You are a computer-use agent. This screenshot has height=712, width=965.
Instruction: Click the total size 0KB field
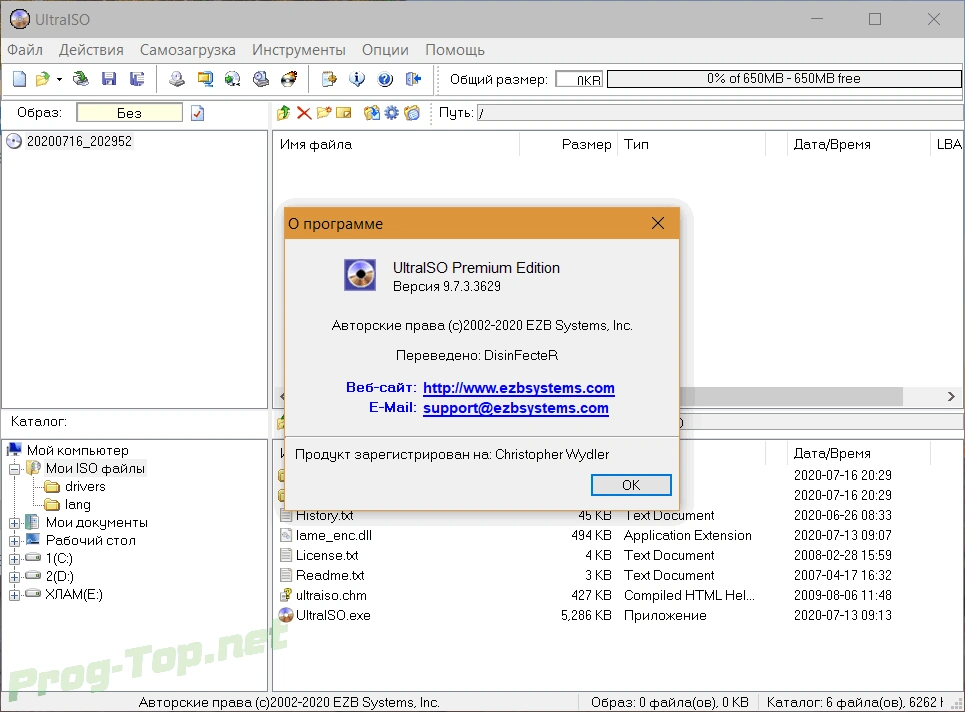coord(579,79)
